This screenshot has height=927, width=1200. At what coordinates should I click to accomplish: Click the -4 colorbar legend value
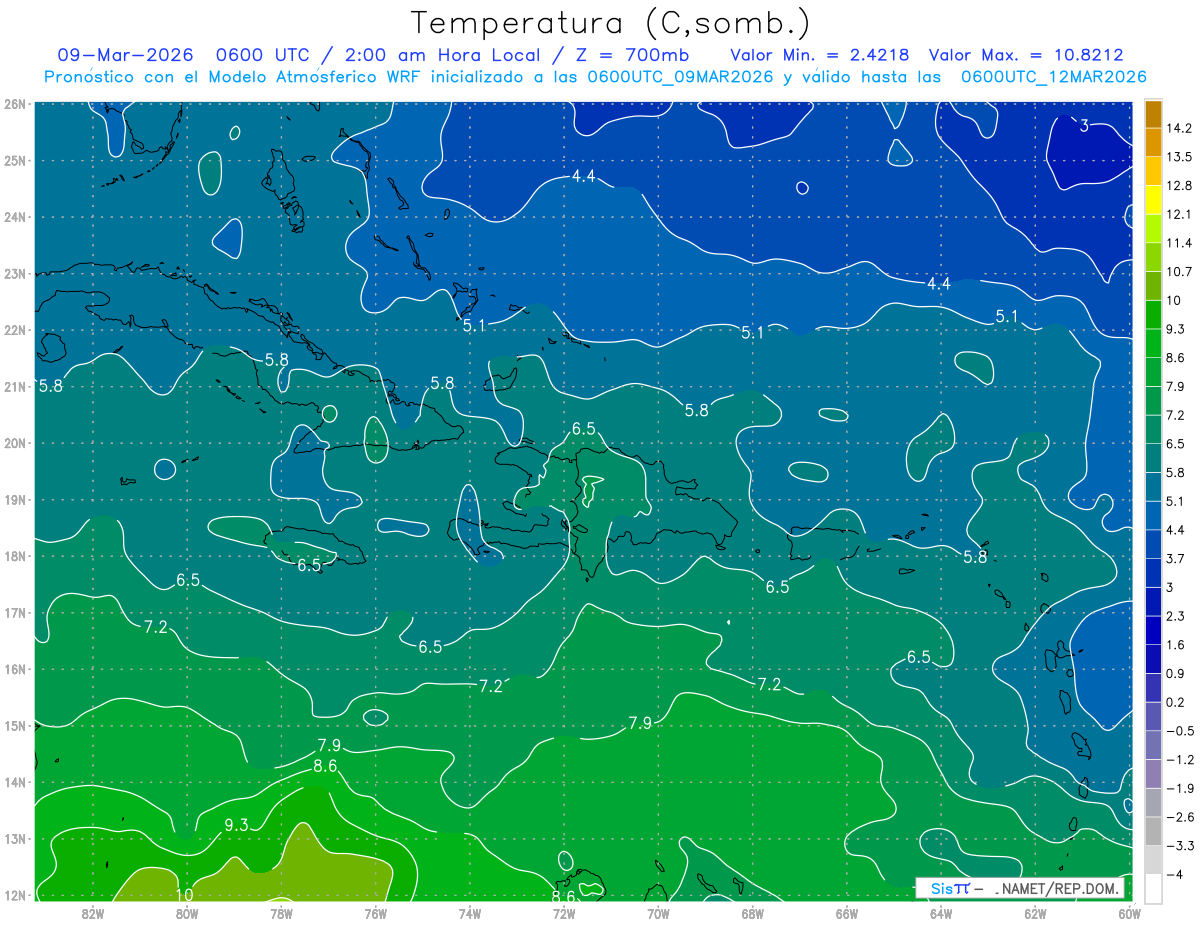pyautogui.click(x=1176, y=875)
